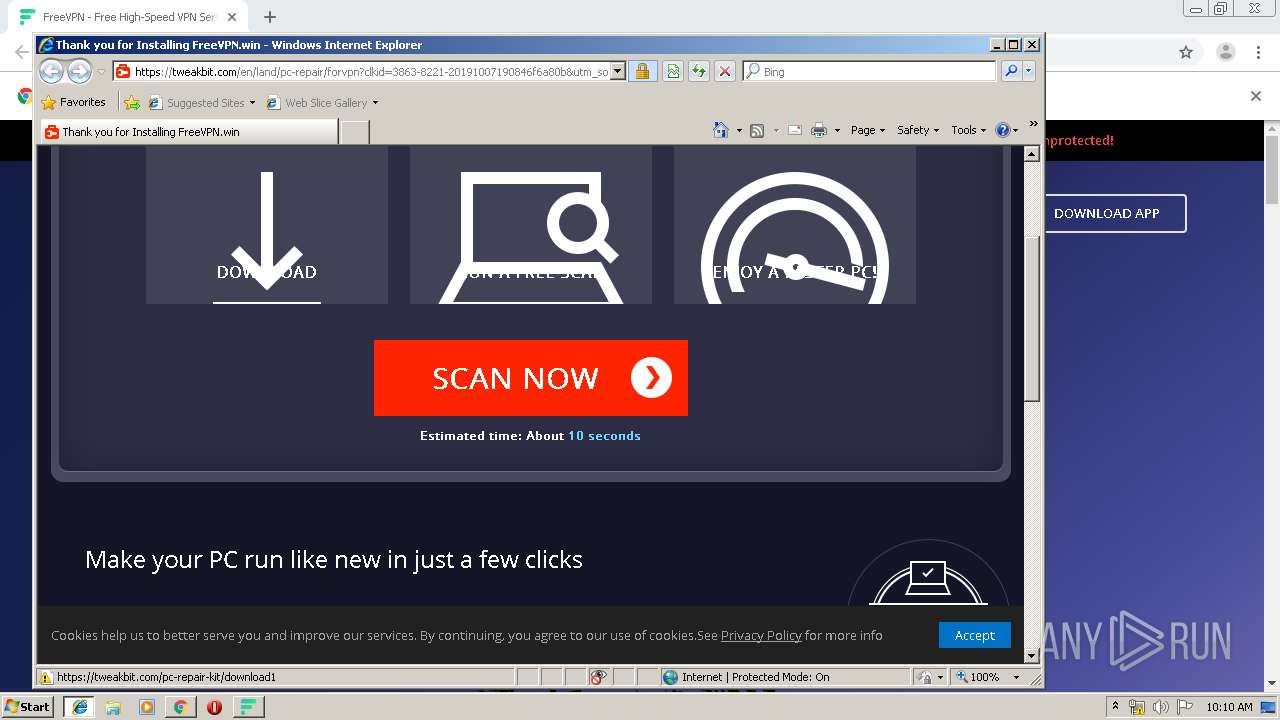Open the Privacy Policy link
1280x720 pixels.
[761, 635]
